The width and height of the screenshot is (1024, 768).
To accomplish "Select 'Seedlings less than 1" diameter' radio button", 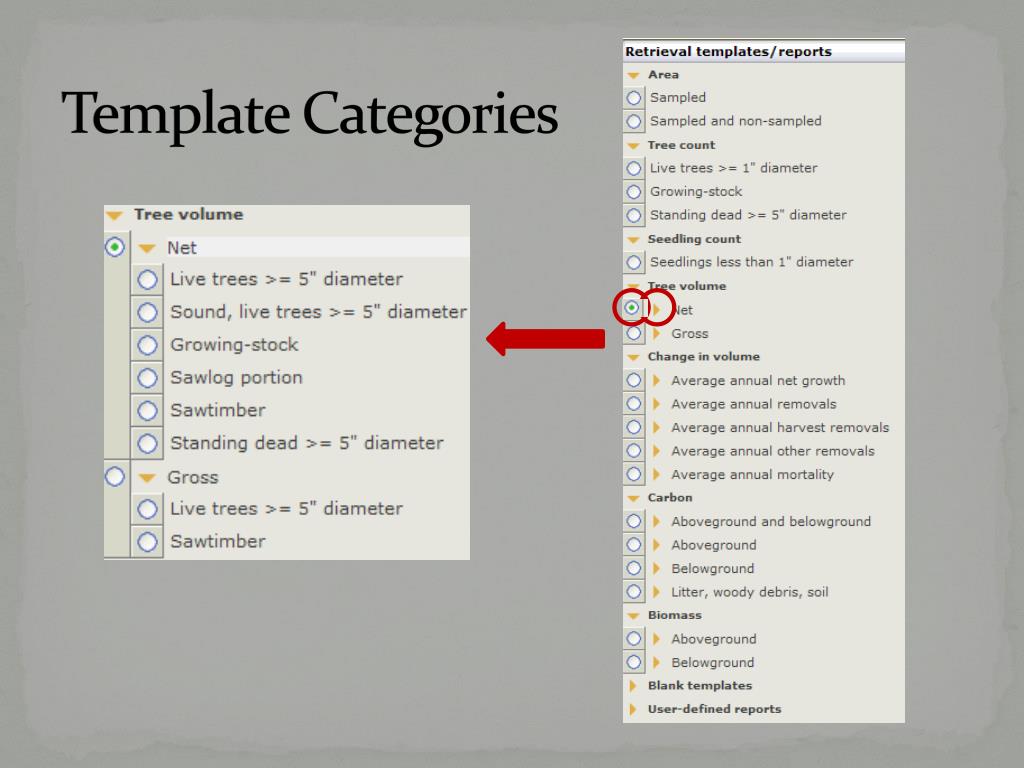I will pyautogui.click(x=633, y=263).
